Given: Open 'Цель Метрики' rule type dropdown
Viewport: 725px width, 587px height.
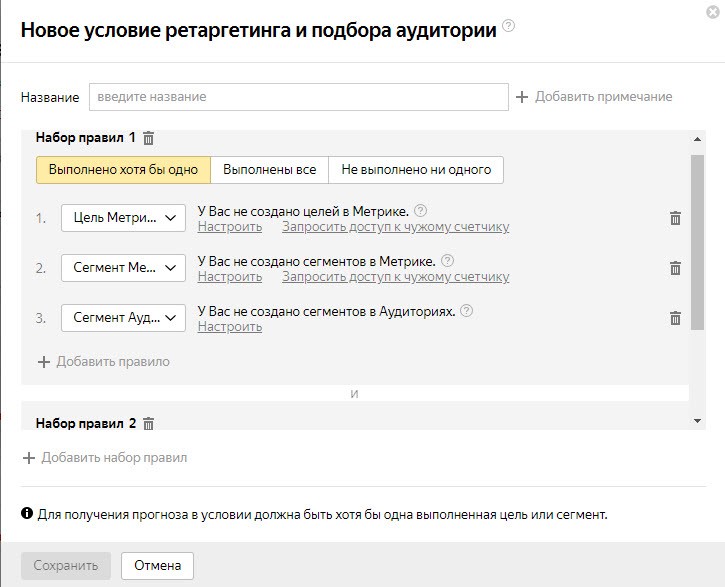Looking at the screenshot, I should (123, 218).
